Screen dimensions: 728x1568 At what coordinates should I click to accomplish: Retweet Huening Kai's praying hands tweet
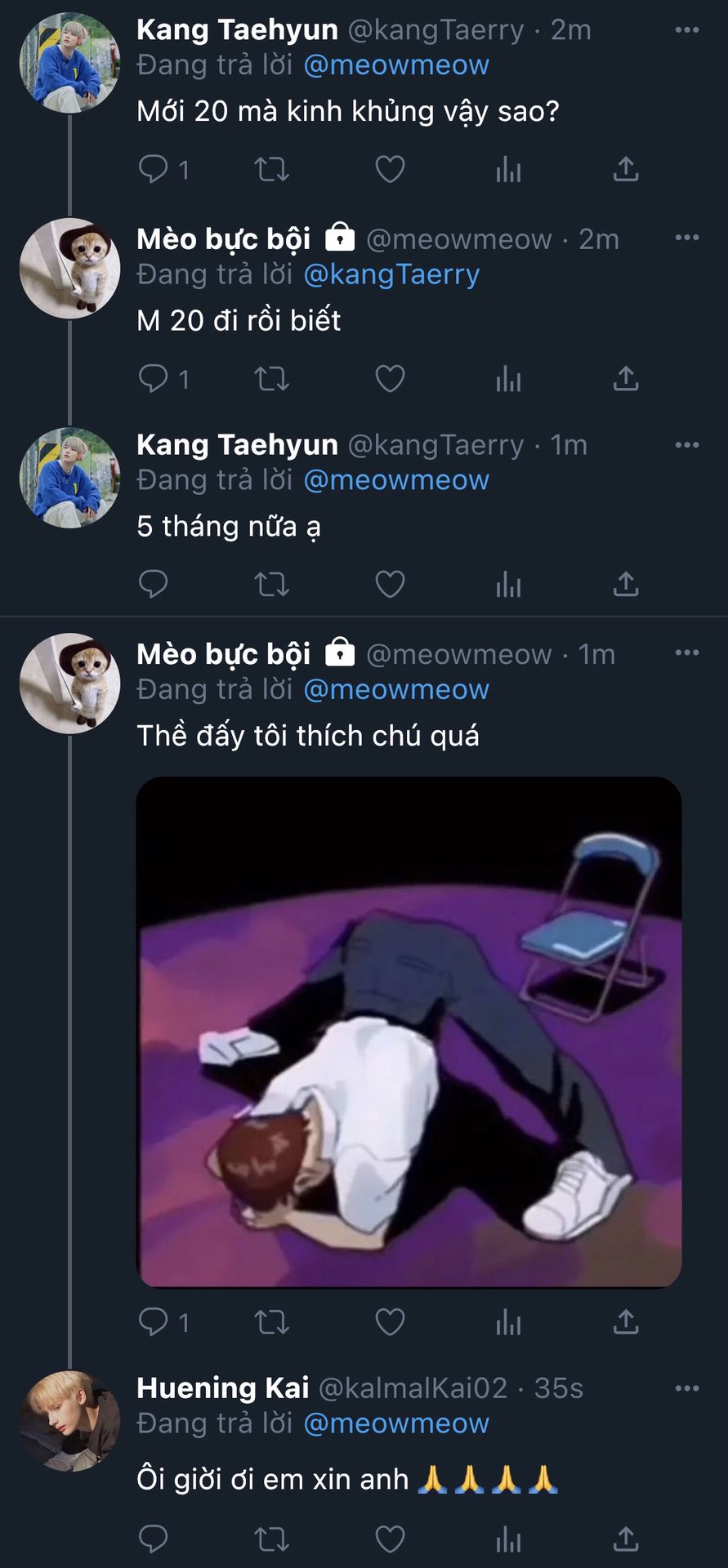click(x=271, y=1539)
